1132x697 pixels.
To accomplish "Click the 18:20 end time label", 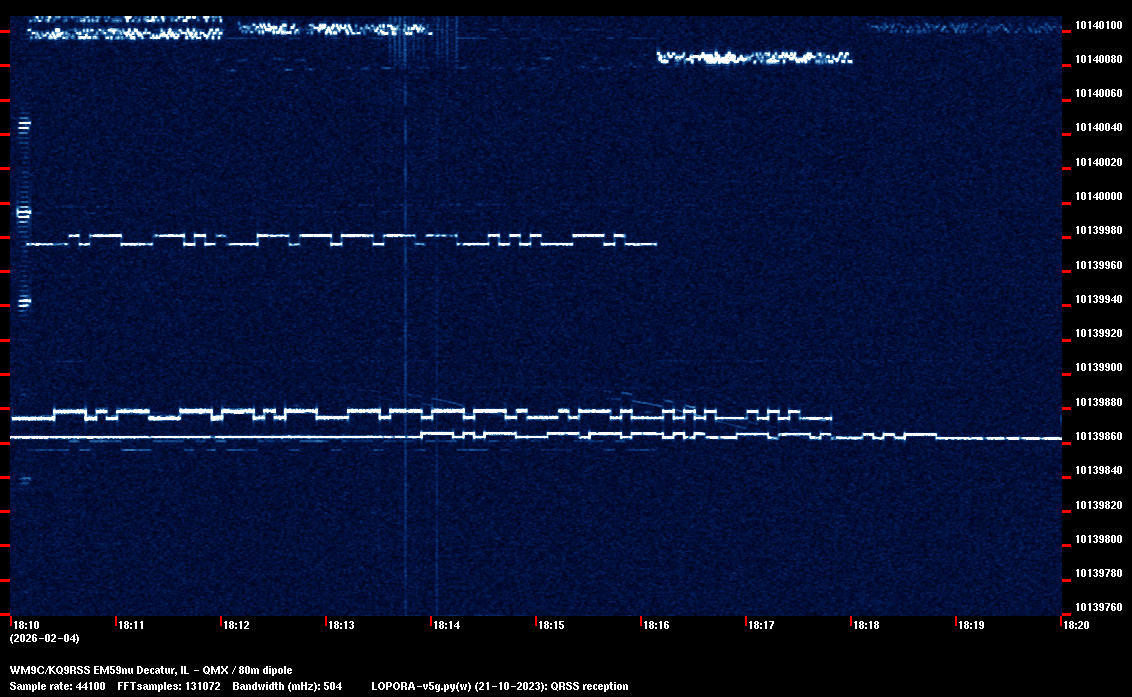I will (1076, 625).
